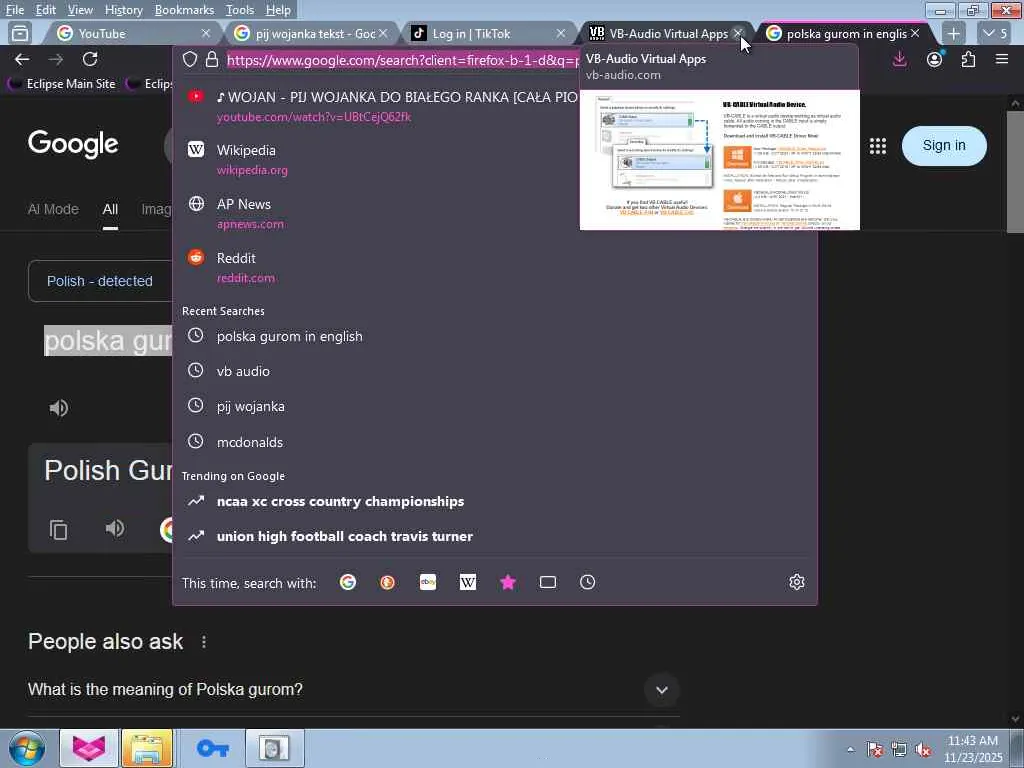Click the Sign in button
Viewport: 1024px width, 768px height.
tap(944, 145)
